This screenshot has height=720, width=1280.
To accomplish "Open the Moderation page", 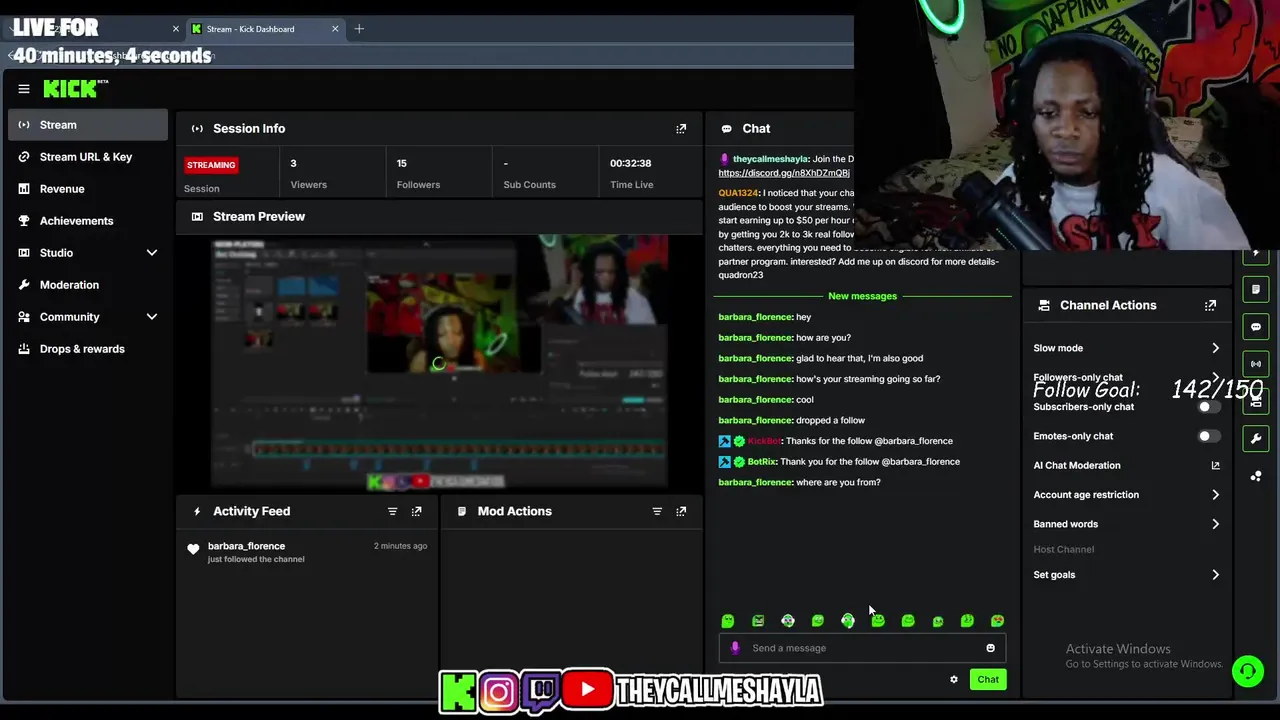I will 88,285.
